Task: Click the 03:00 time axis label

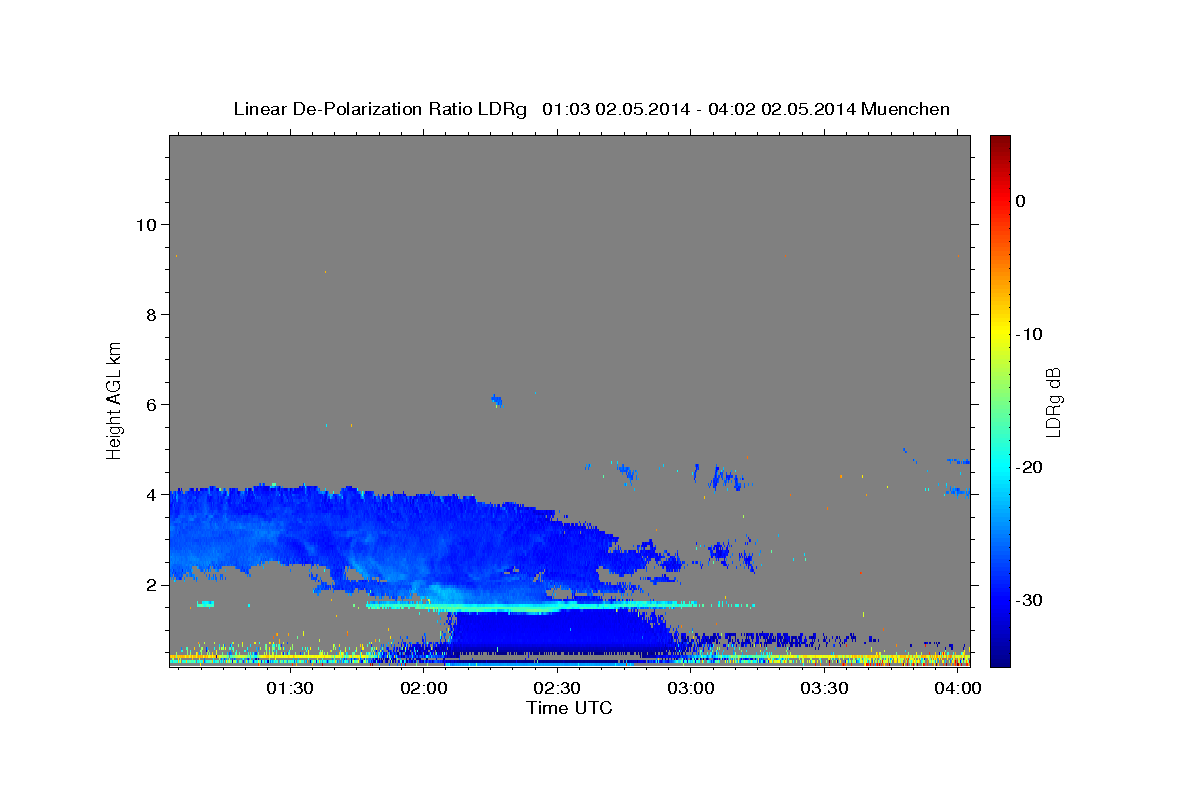Action: click(x=691, y=689)
